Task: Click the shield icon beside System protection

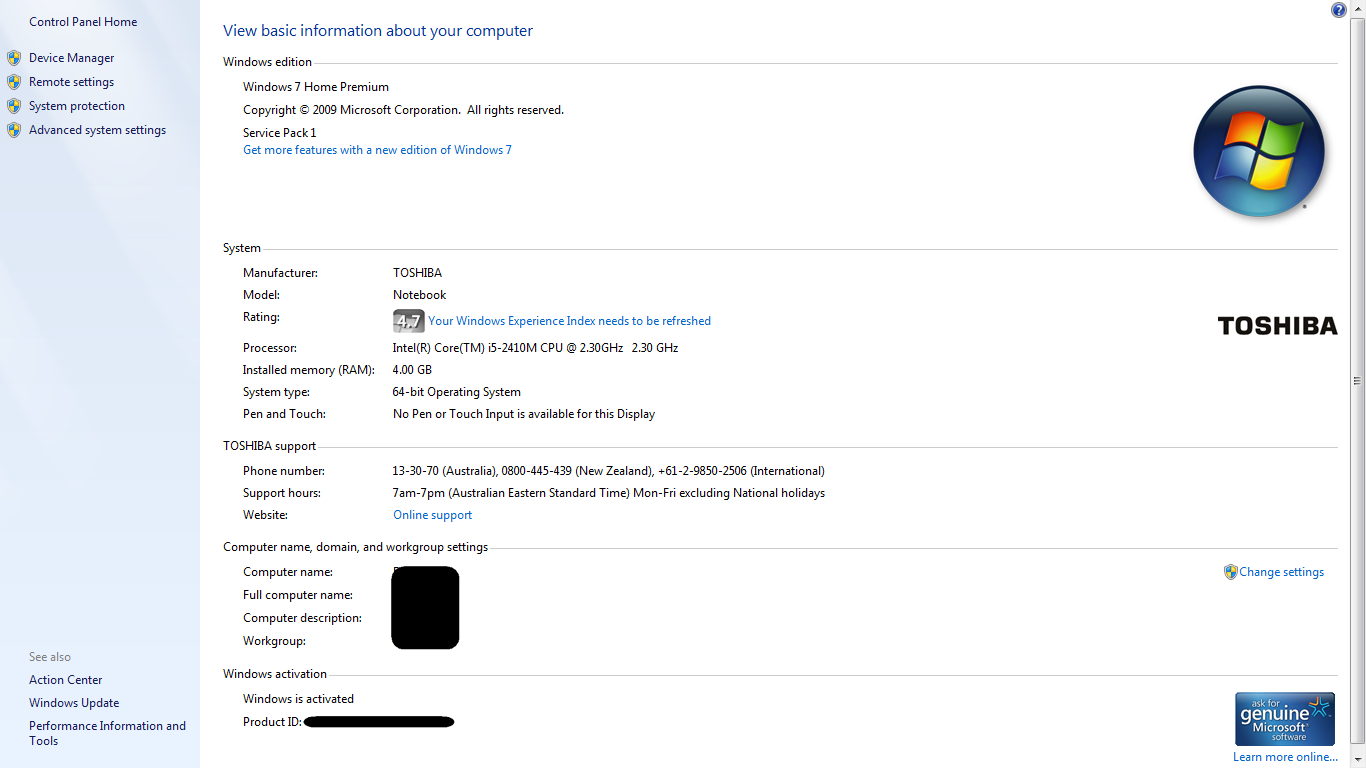Action: coord(14,106)
